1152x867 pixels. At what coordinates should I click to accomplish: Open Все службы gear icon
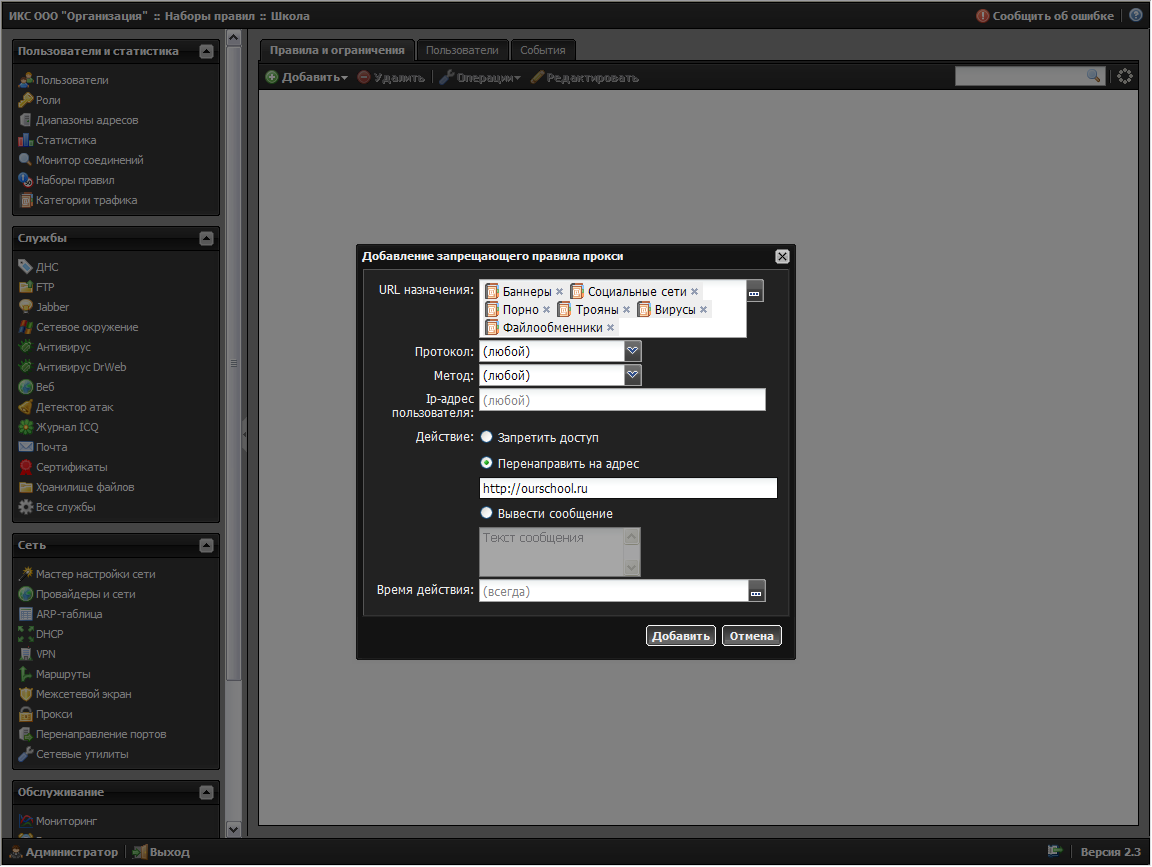tap(26, 507)
